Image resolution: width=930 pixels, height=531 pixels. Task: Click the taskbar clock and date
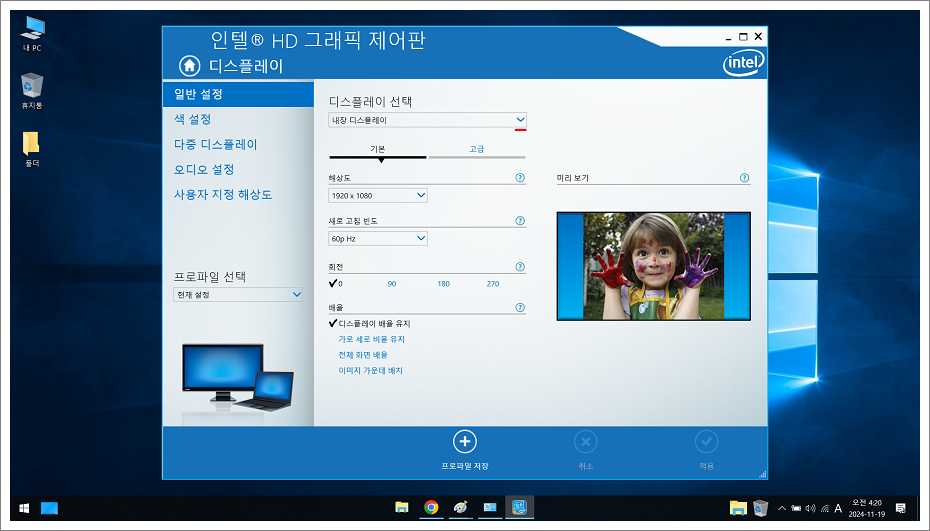pyautogui.click(x=867, y=508)
